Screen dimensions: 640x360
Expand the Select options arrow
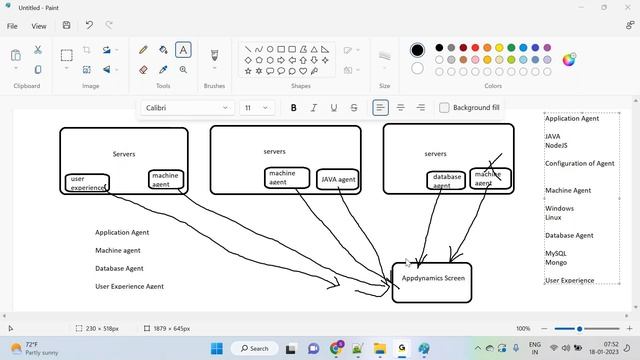[x=67, y=68]
